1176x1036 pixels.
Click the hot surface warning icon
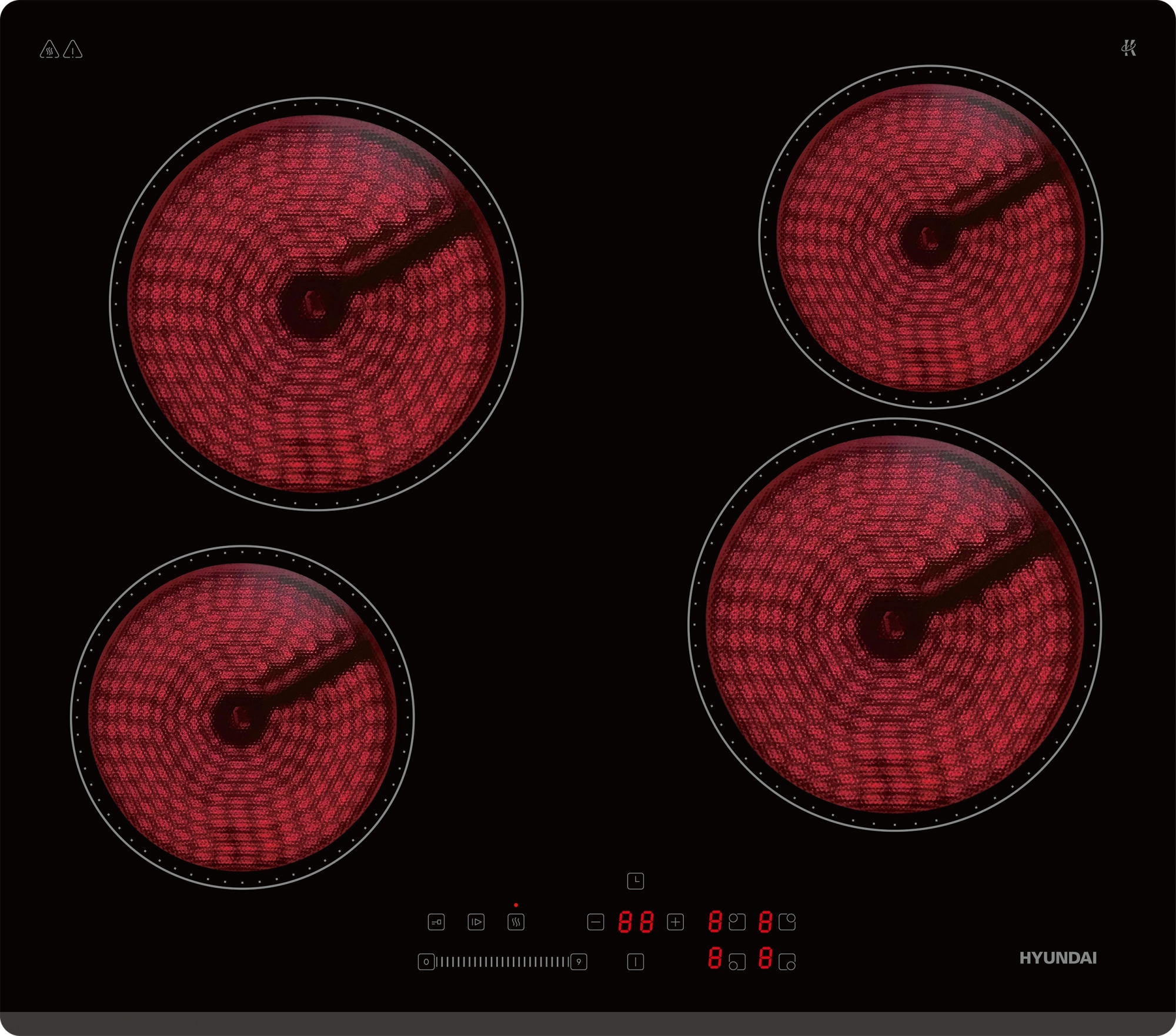49,49
